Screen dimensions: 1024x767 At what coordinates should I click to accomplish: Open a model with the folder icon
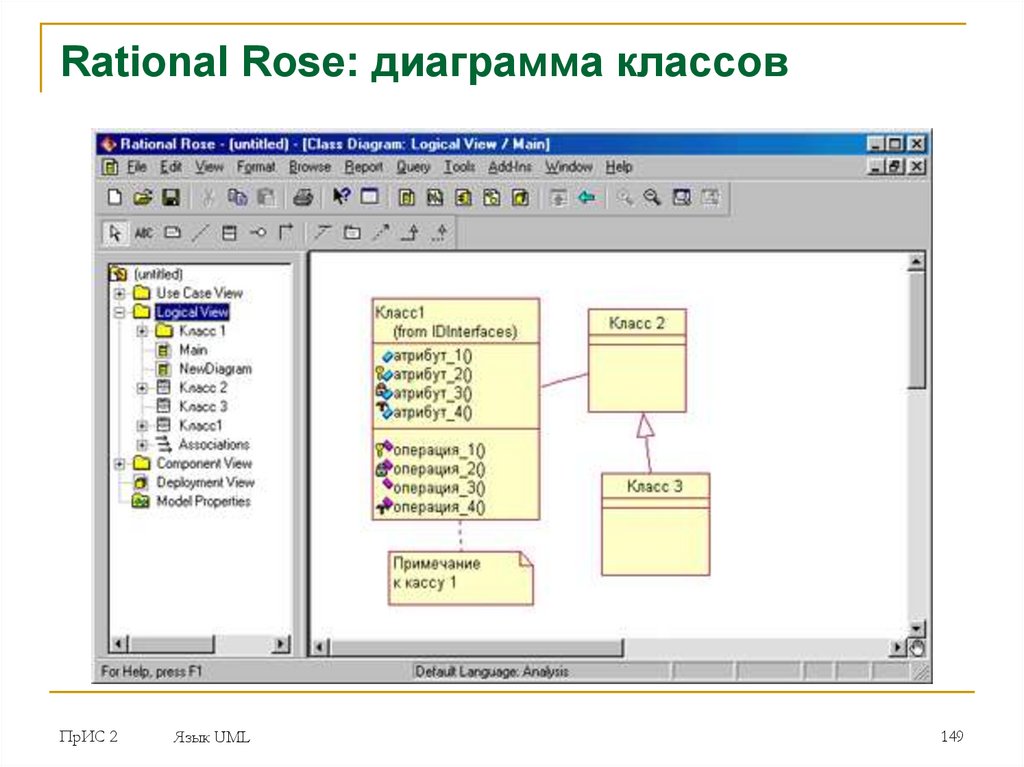pos(142,197)
